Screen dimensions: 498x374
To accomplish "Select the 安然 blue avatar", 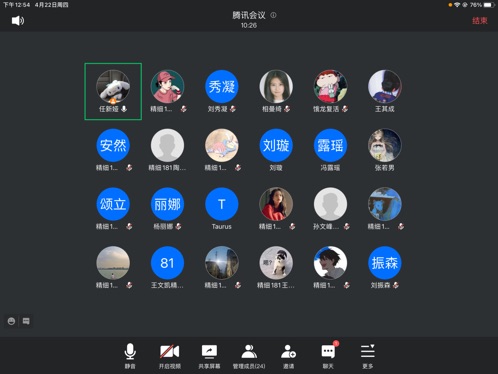I will [113, 145].
